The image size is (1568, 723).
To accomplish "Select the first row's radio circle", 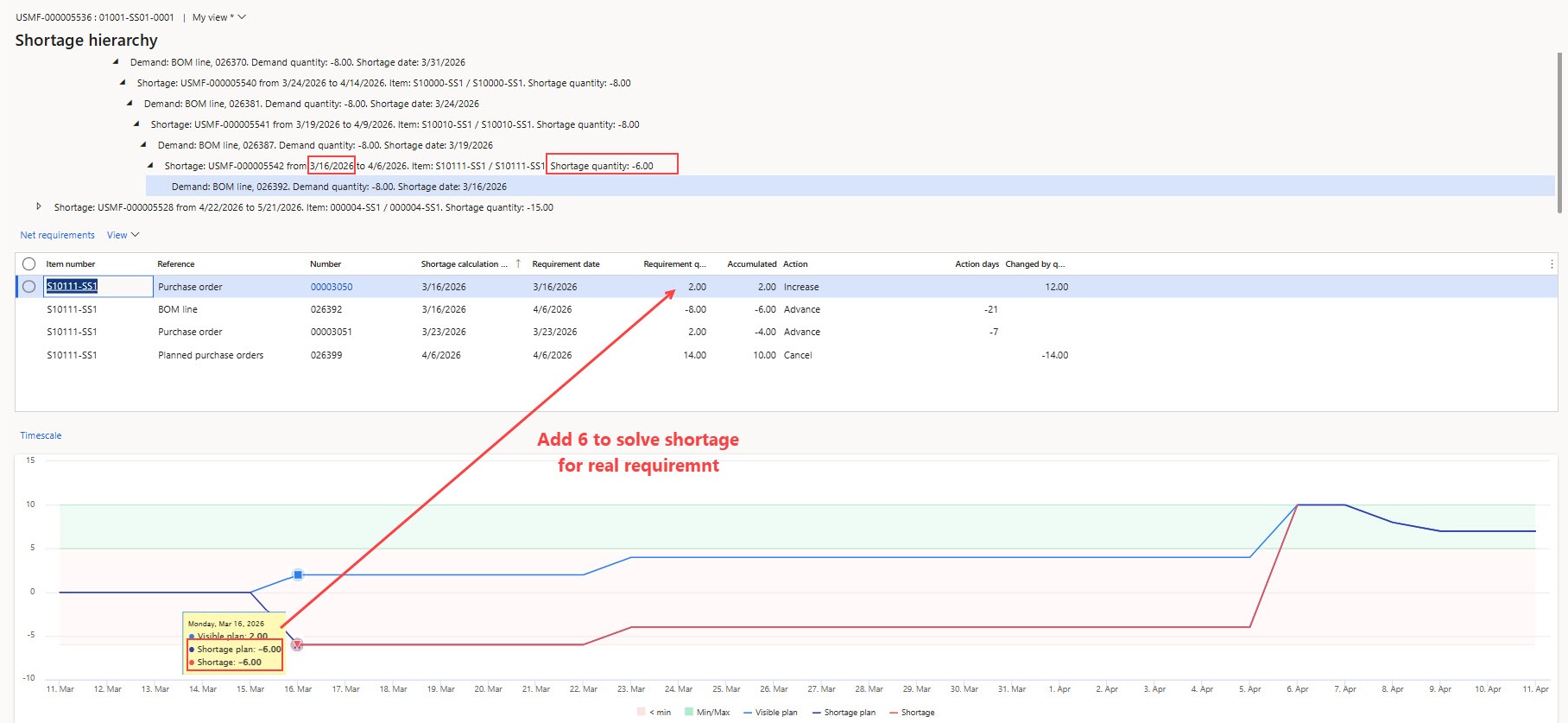I will point(29,287).
